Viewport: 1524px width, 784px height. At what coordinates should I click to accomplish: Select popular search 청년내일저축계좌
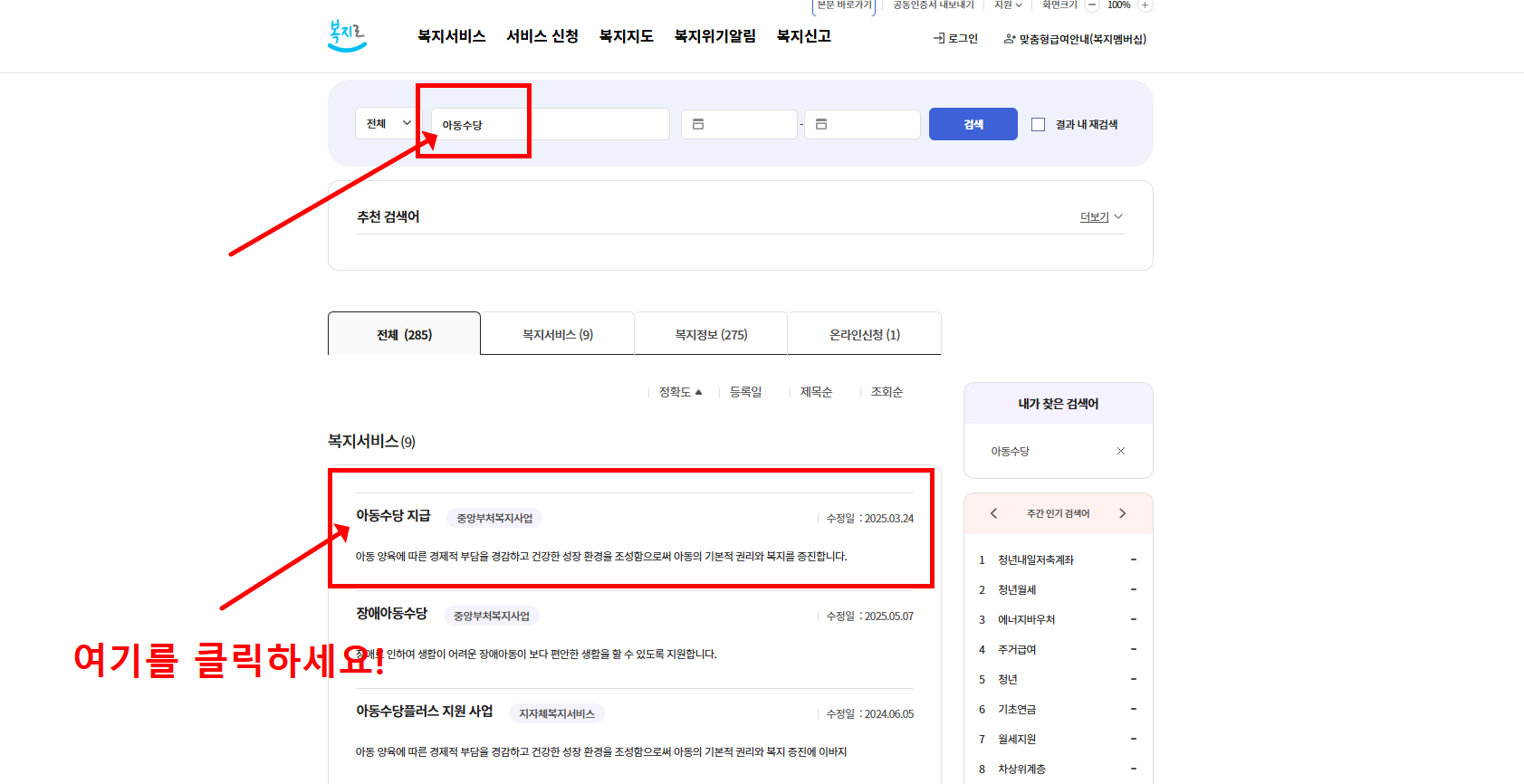[x=1036, y=559]
